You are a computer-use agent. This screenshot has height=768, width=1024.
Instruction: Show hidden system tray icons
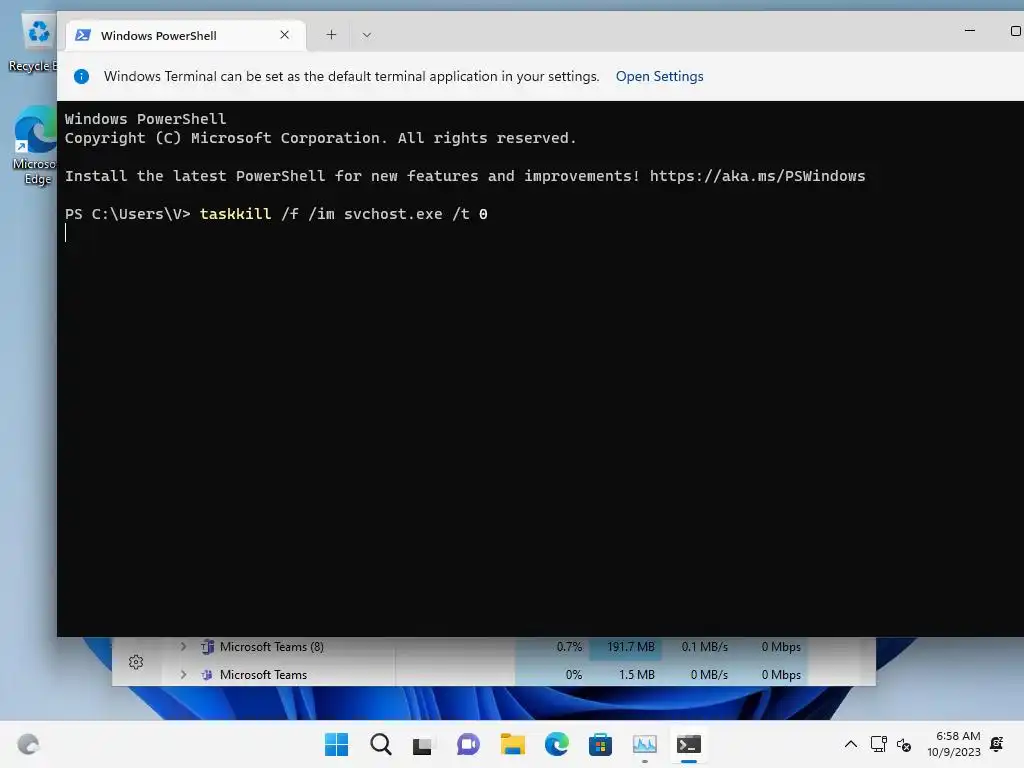pyautogui.click(x=851, y=744)
